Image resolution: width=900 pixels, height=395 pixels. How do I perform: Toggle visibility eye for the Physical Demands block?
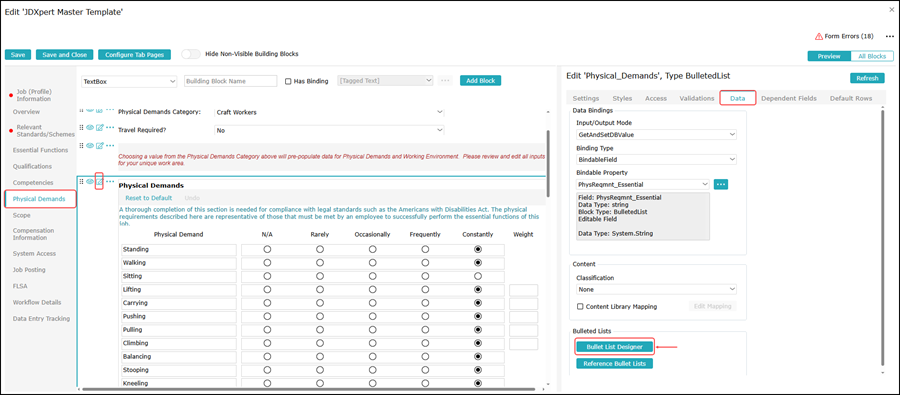click(x=90, y=182)
